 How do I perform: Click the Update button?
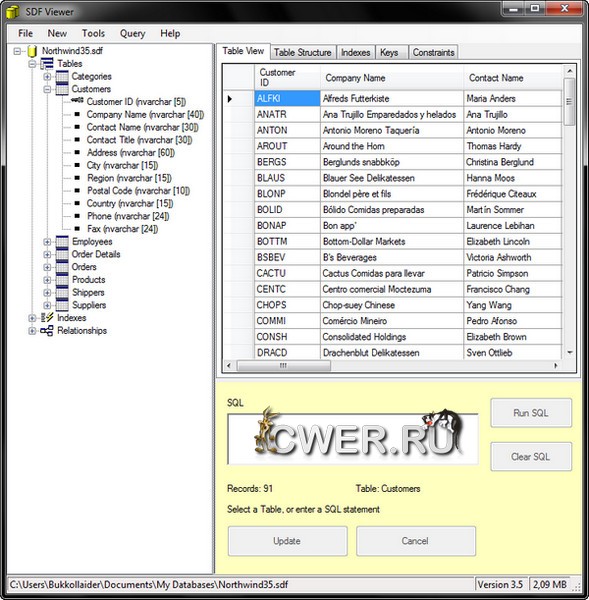coord(287,541)
